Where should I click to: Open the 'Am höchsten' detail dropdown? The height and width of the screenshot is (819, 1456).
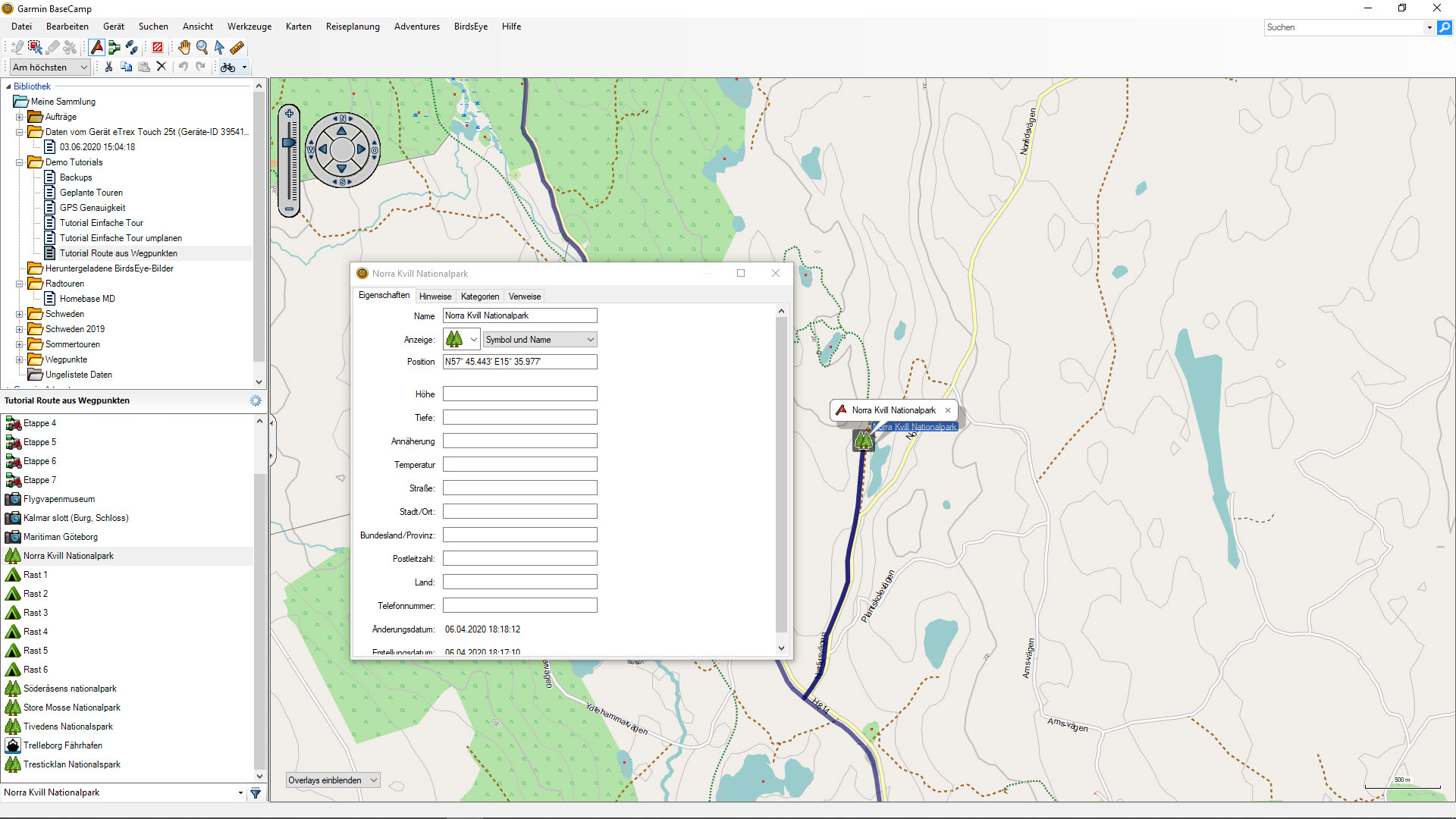50,67
